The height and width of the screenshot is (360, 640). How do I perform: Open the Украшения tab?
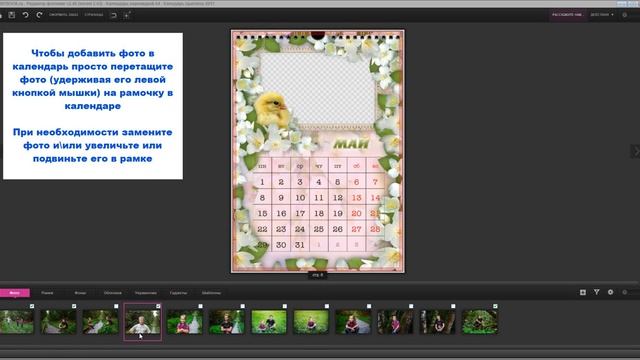point(146,293)
